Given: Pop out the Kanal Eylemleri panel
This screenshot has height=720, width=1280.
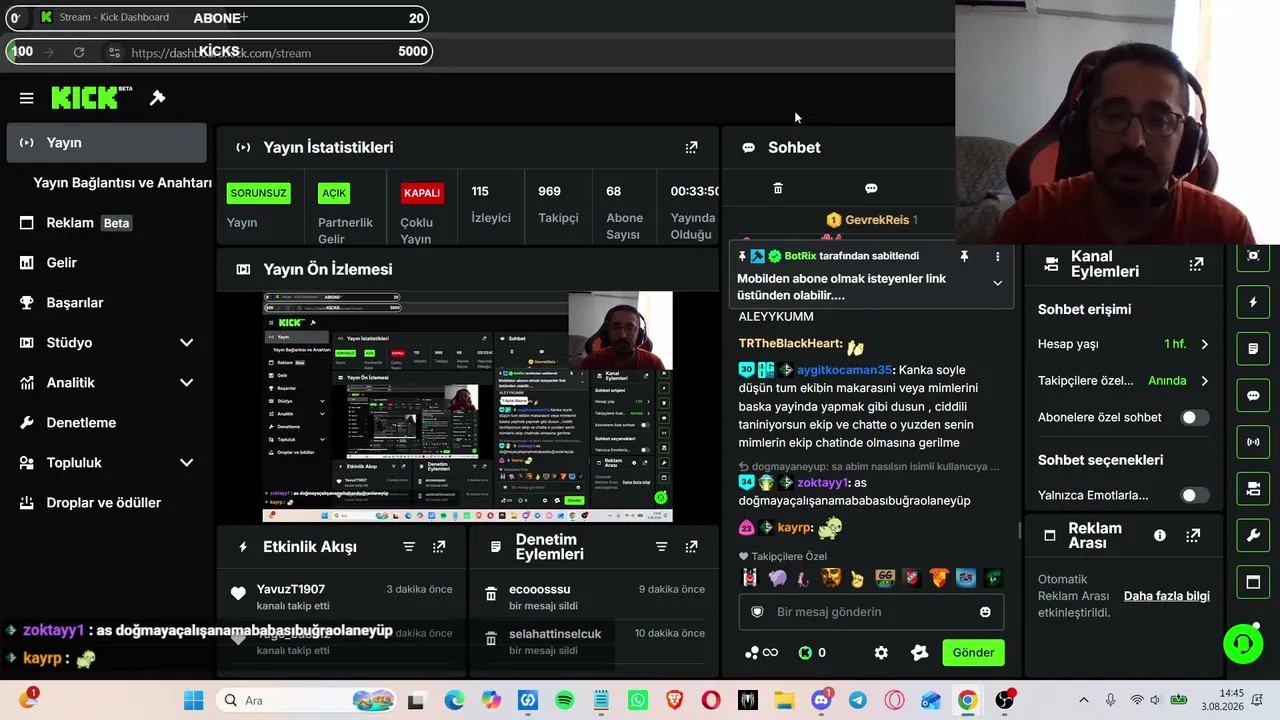Looking at the screenshot, I should tap(1196, 264).
